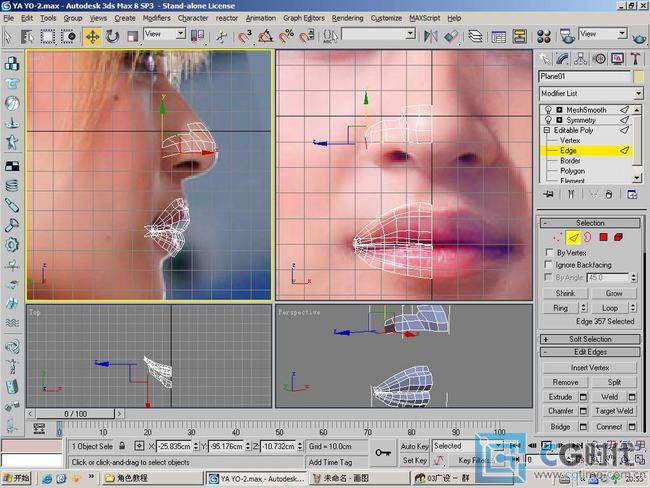This screenshot has height=488, width=650.
Task: Open 角色教程 folder in taskbar
Action: click(150, 478)
